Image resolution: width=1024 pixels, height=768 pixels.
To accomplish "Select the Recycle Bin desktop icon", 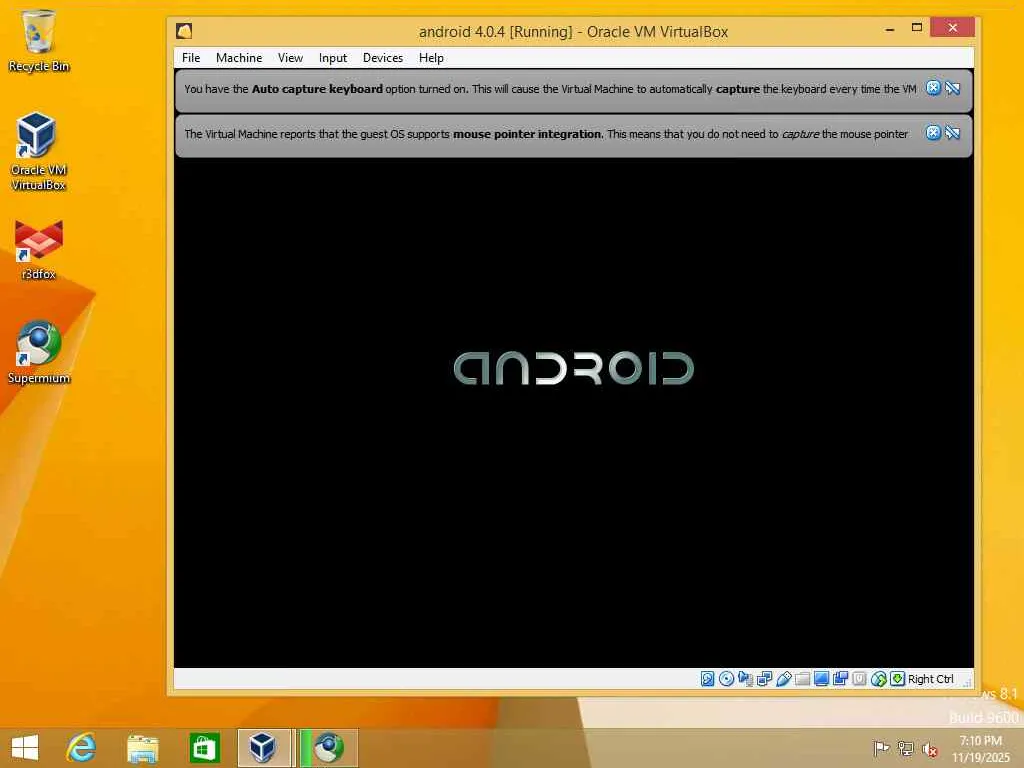I will tap(39, 40).
